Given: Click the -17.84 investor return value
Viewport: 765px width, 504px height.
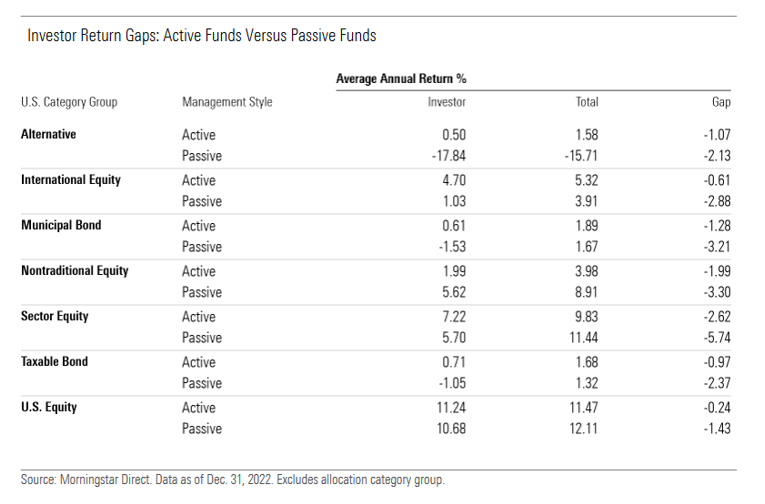Looking at the screenshot, I should [447, 156].
